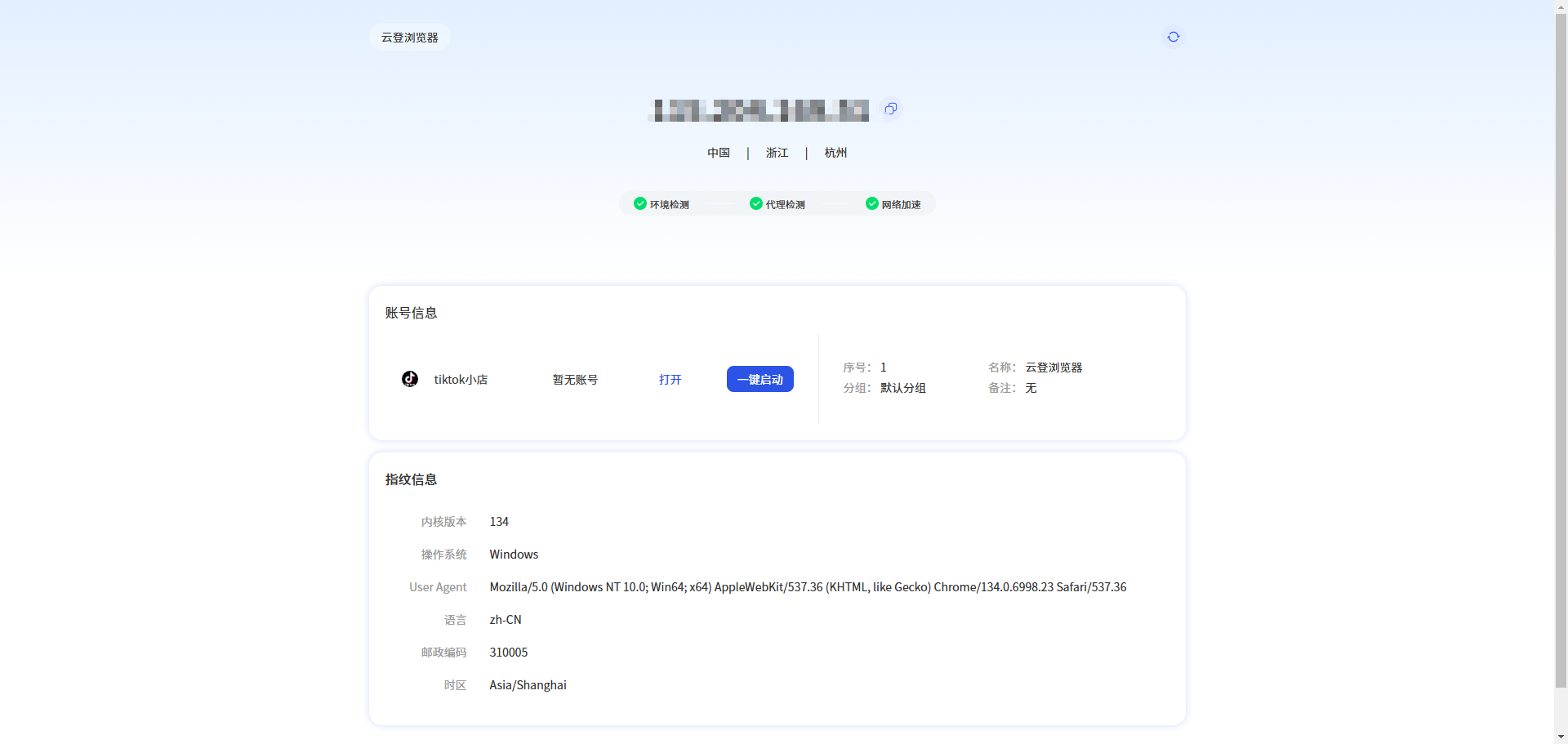Select 中国 in the location breadcrumb
1568x744 pixels.
[718, 153]
